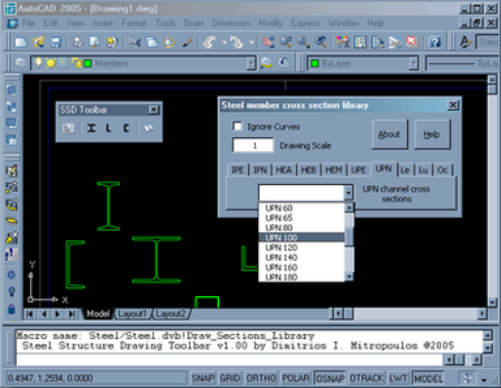Select the Zoom Previous icon
This screenshot has width=501, height=388.
321,42
